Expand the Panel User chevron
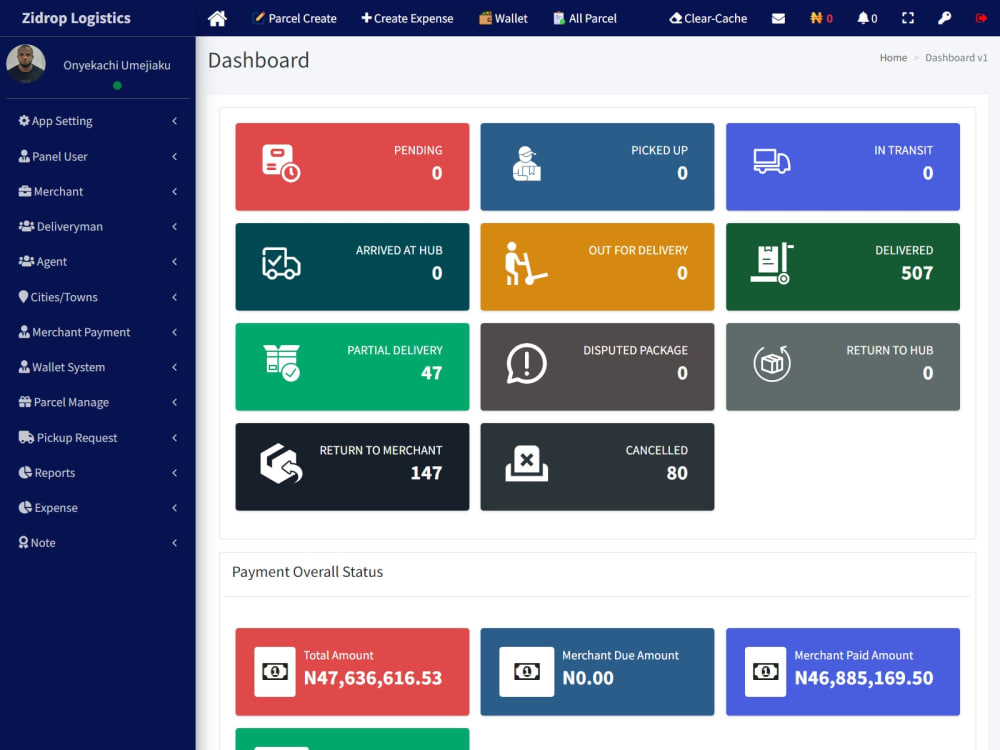This screenshot has width=1000, height=750. 174,156
